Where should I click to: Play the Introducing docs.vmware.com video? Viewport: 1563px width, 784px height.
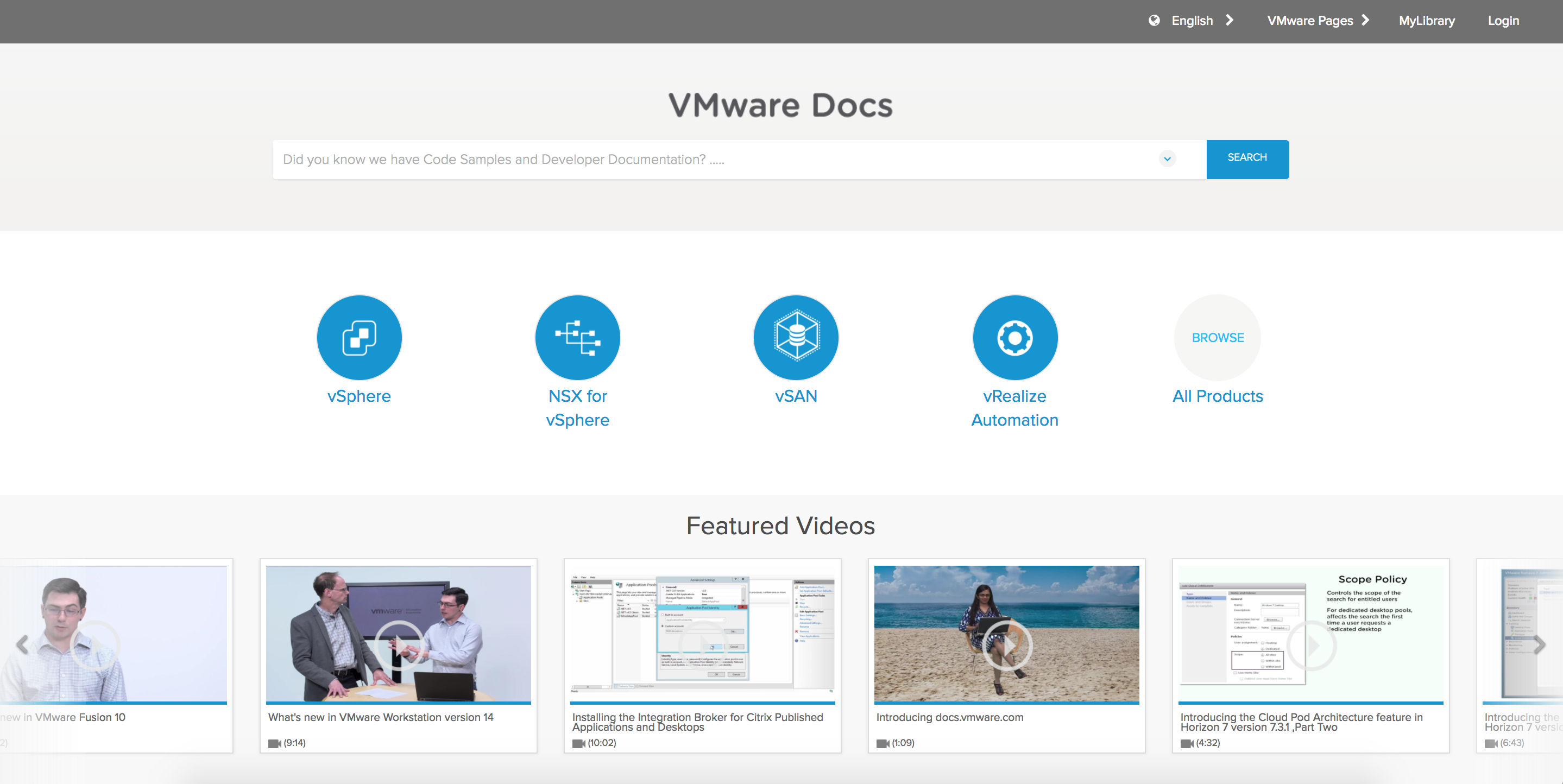coord(1006,644)
